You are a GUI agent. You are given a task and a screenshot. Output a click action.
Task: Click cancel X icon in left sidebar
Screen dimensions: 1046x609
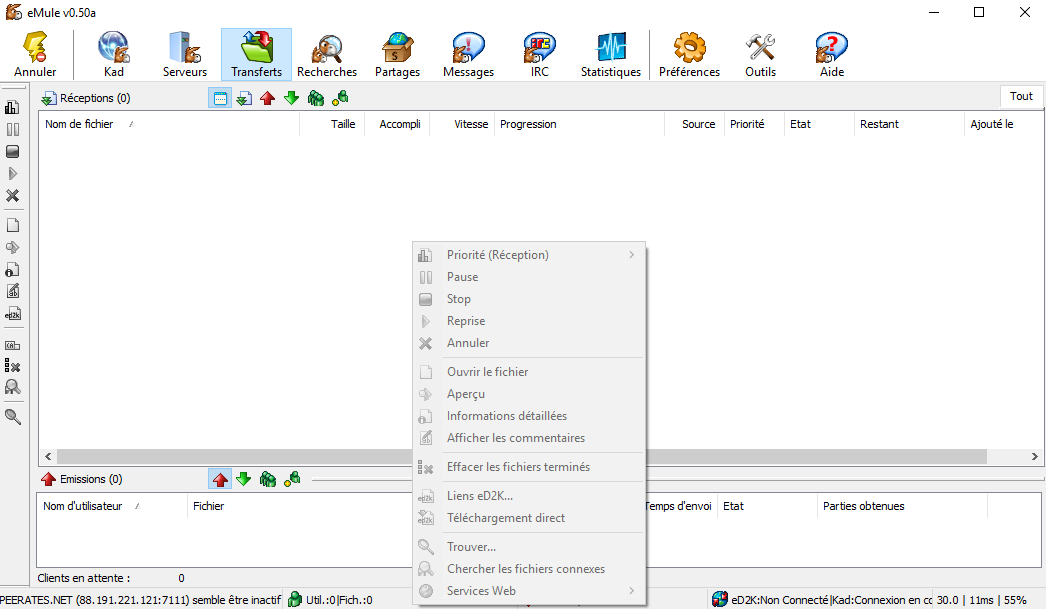(x=12, y=195)
